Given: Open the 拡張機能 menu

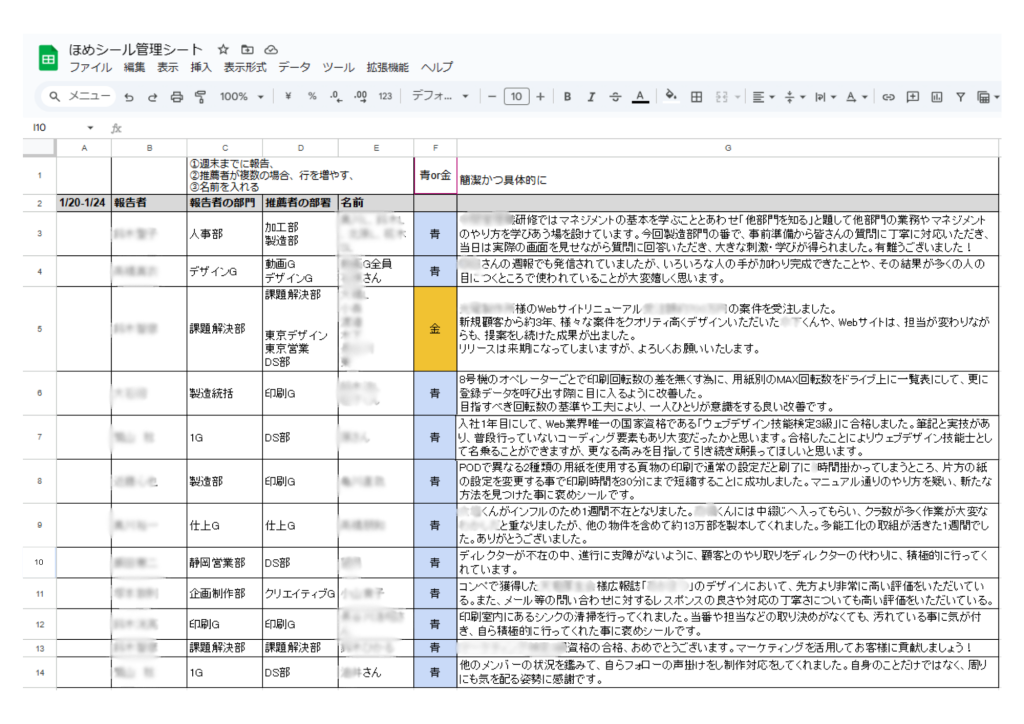Looking at the screenshot, I should (387, 67).
